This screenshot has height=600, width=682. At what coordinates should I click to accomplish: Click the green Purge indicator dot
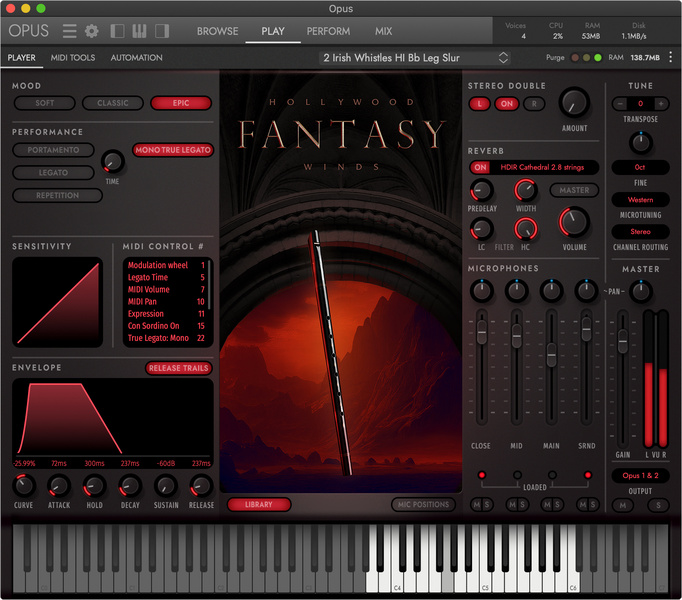(x=598, y=57)
